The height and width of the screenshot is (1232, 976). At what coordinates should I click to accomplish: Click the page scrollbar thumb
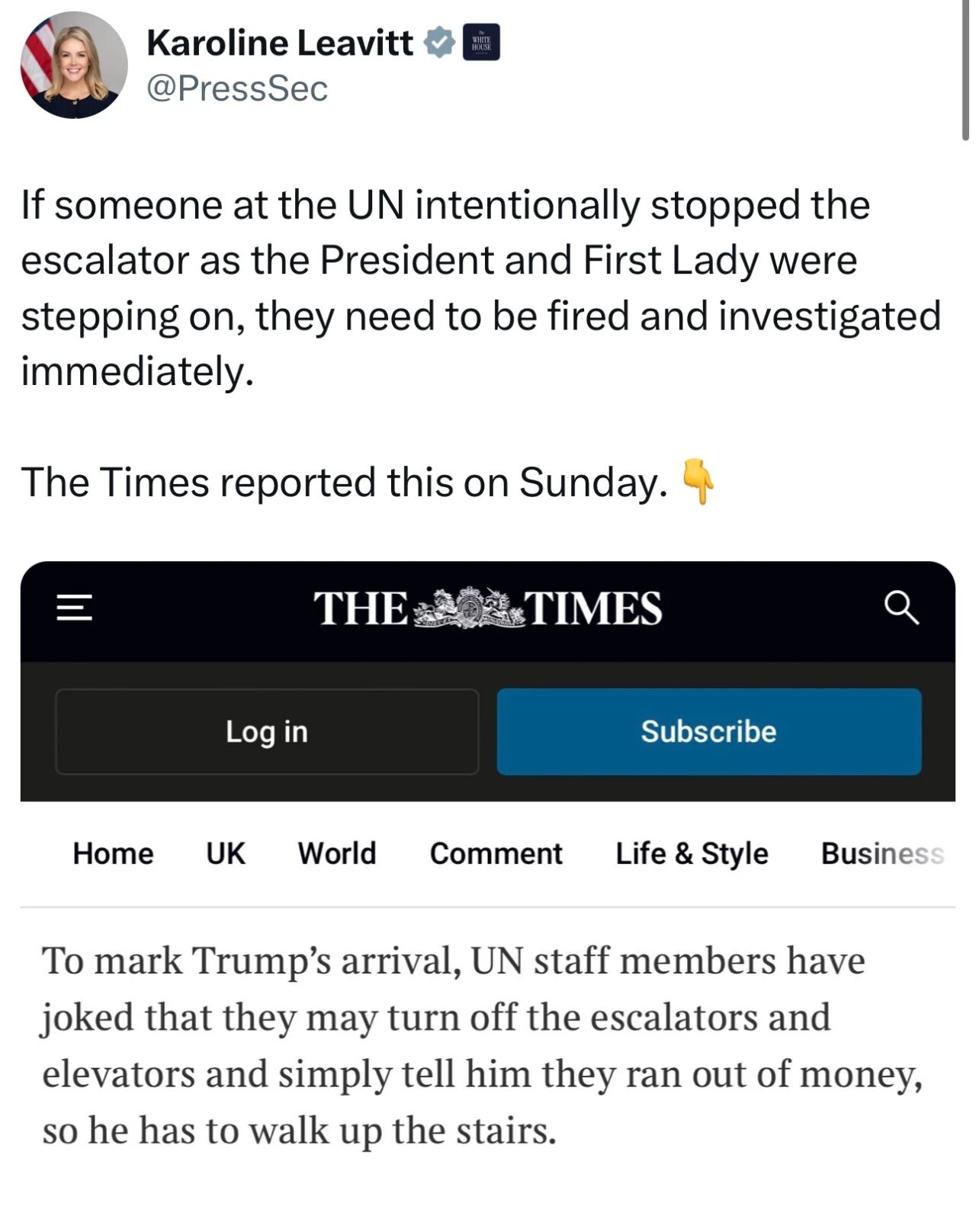coord(966,69)
